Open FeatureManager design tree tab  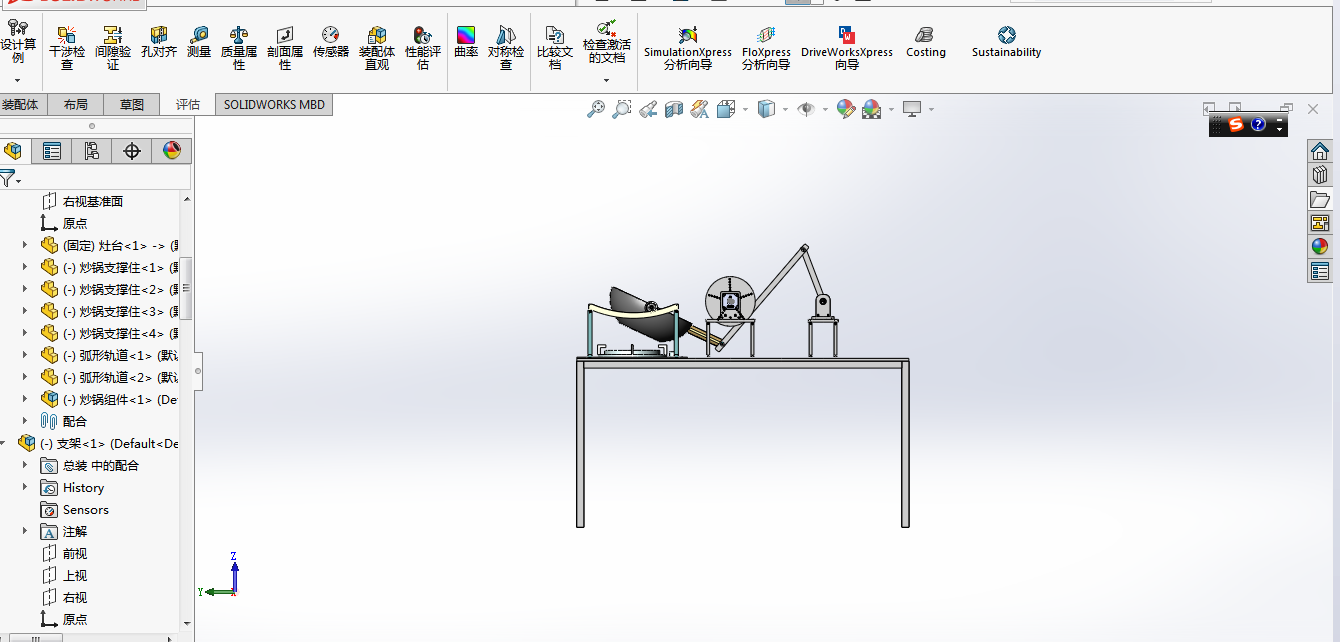point(13,151)
